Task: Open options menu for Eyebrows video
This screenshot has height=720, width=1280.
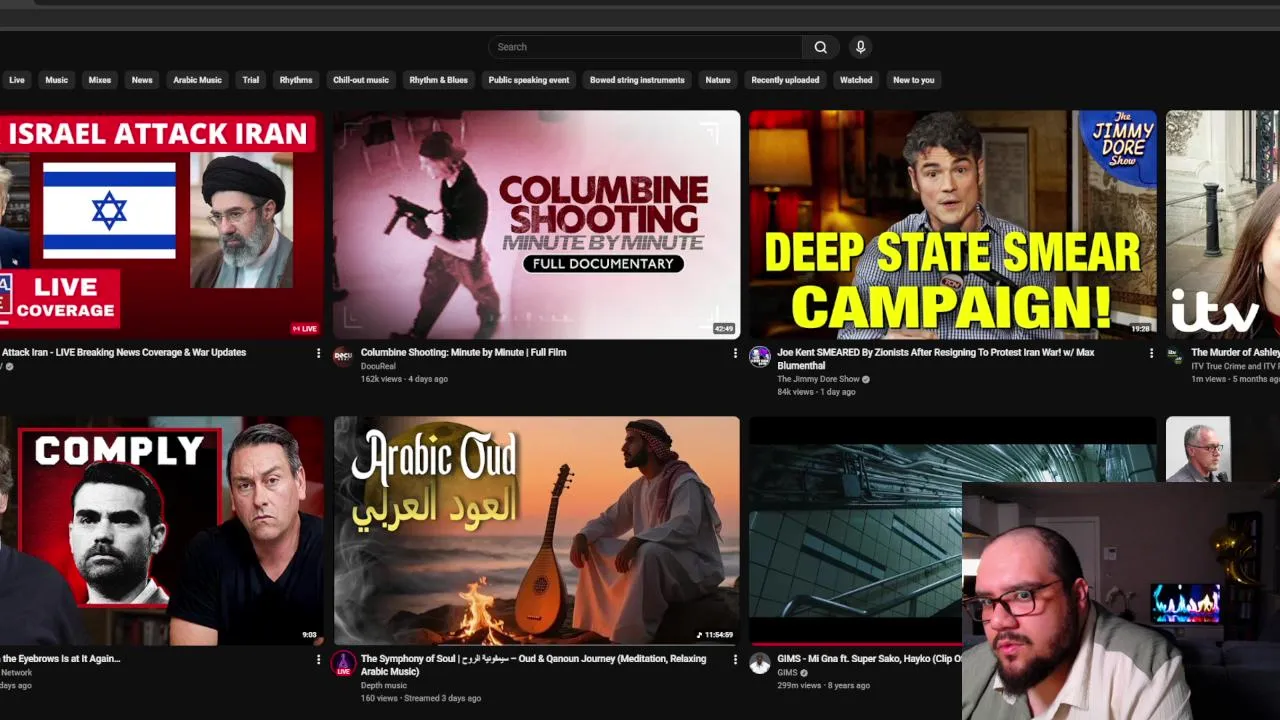Action: [319, 659]
